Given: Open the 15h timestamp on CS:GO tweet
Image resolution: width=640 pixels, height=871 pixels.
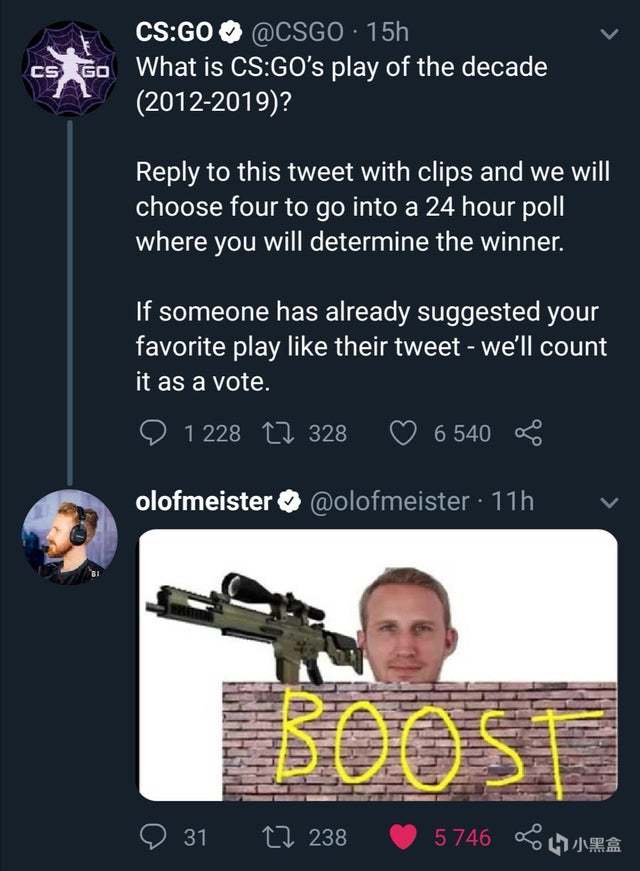Looking at the screenshot, I should coord(389,32).
